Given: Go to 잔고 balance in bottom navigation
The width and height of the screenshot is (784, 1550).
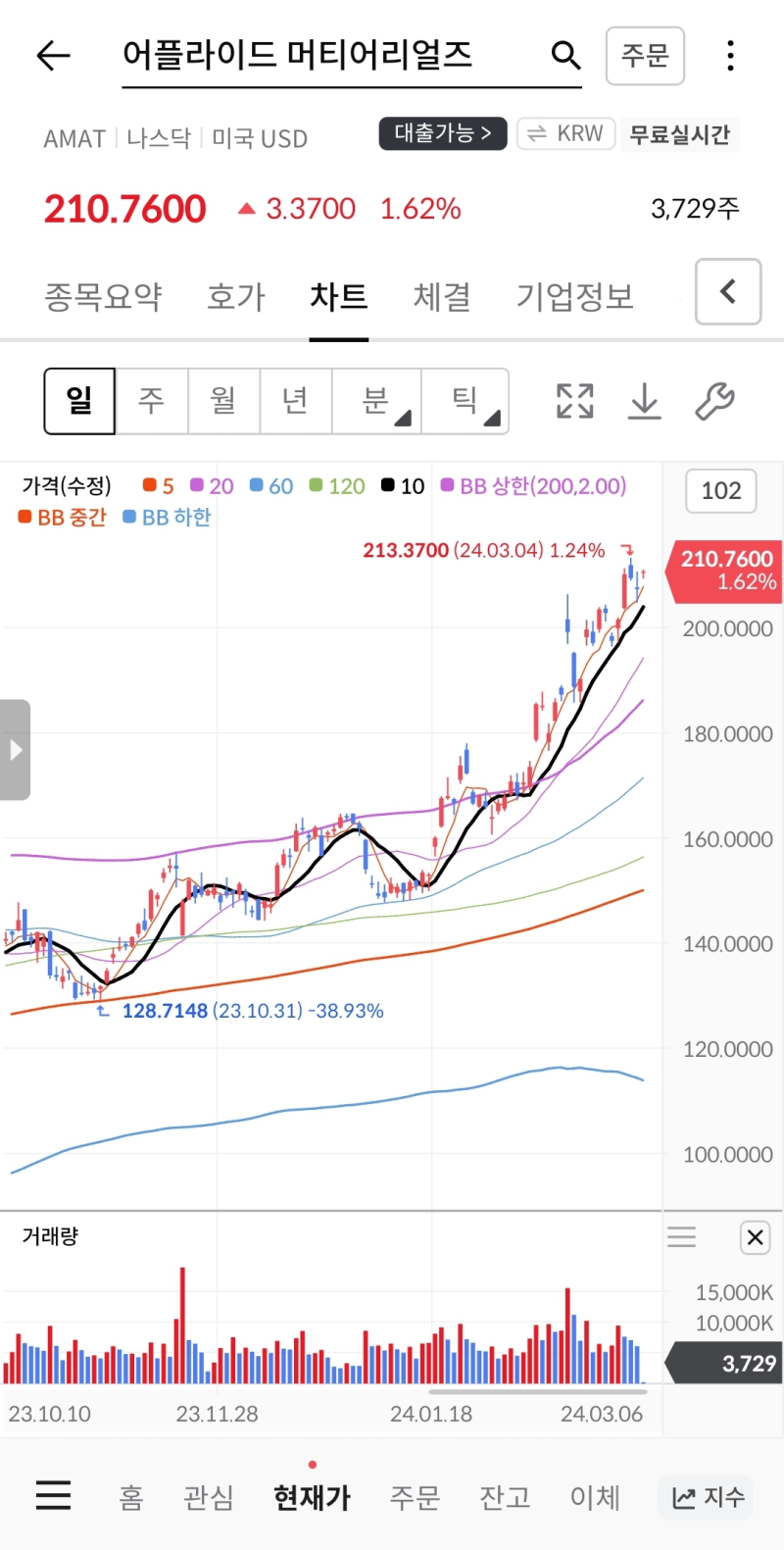Looking at the screenshot, I should pyautogui.click(x=505, y=1498).
